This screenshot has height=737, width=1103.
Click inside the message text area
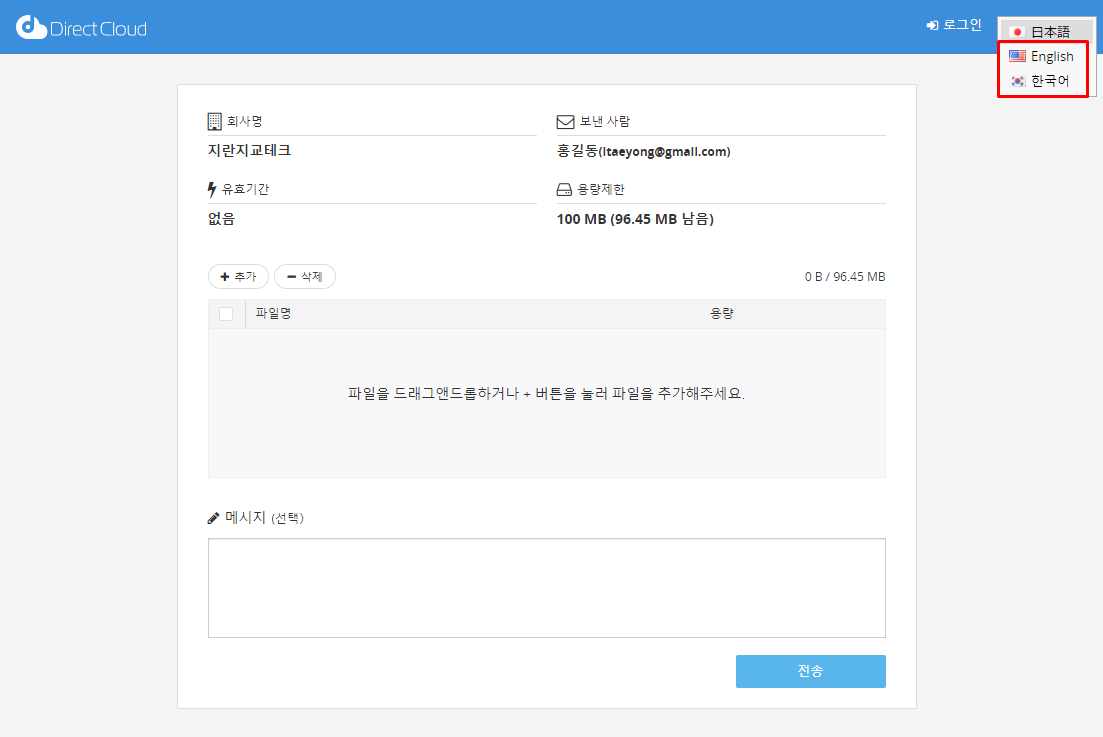click(546, 587)
